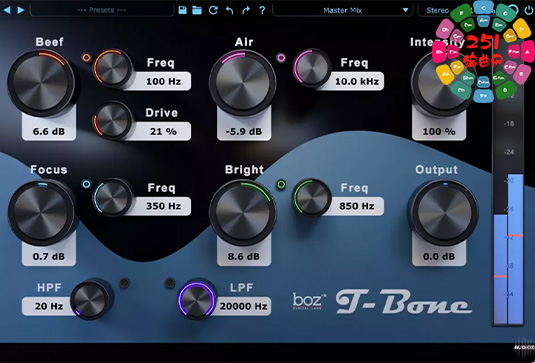Click the Bright 850 Hz frequency field
This screenshot has width=535, height=363.
[x=357, y=206]
